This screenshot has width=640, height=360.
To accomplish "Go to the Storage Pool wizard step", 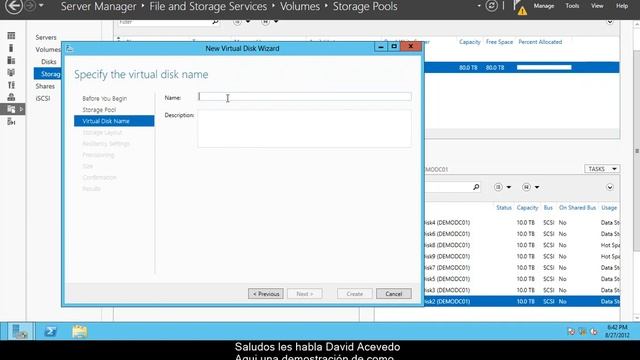I will tap(99, 110).
